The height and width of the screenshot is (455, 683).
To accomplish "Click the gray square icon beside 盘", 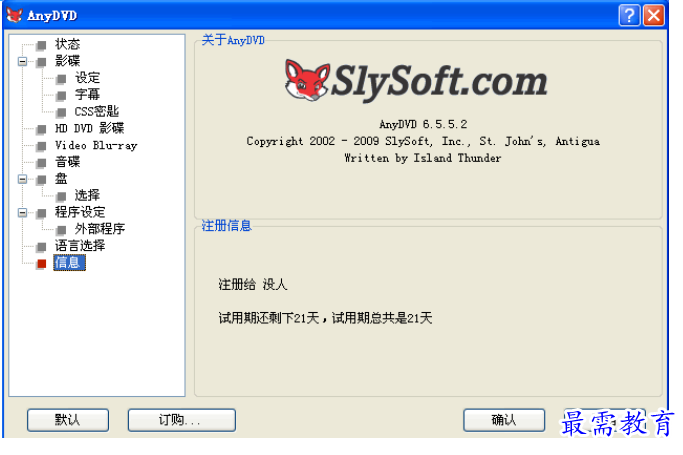I will [x=41, y=179].
